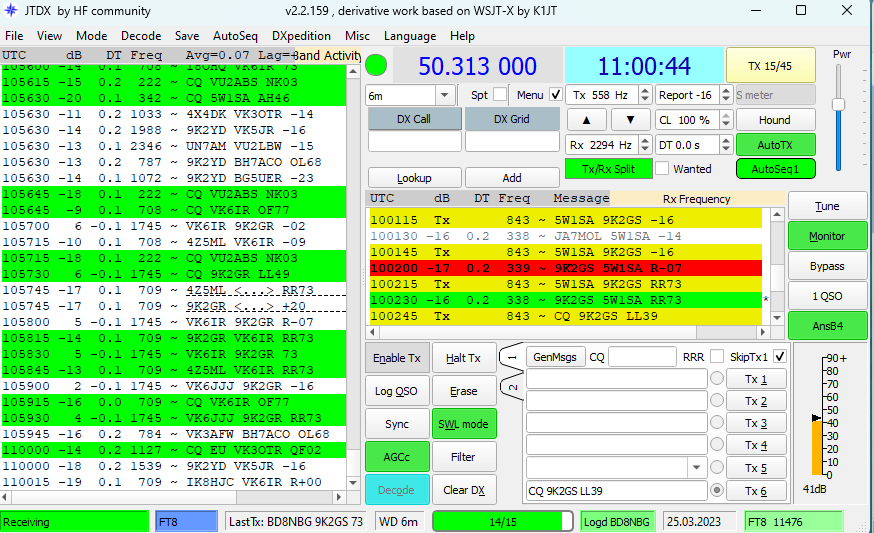Image resolution: width=874 pixels, height=533 pixels.
Task: Open the AutoSeq menu
Action: click(235, 36)
